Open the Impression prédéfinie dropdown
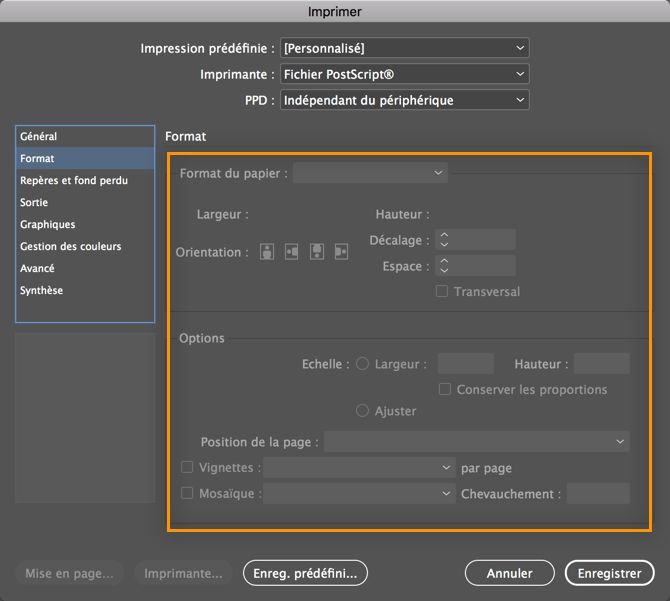 pos(404,48)
